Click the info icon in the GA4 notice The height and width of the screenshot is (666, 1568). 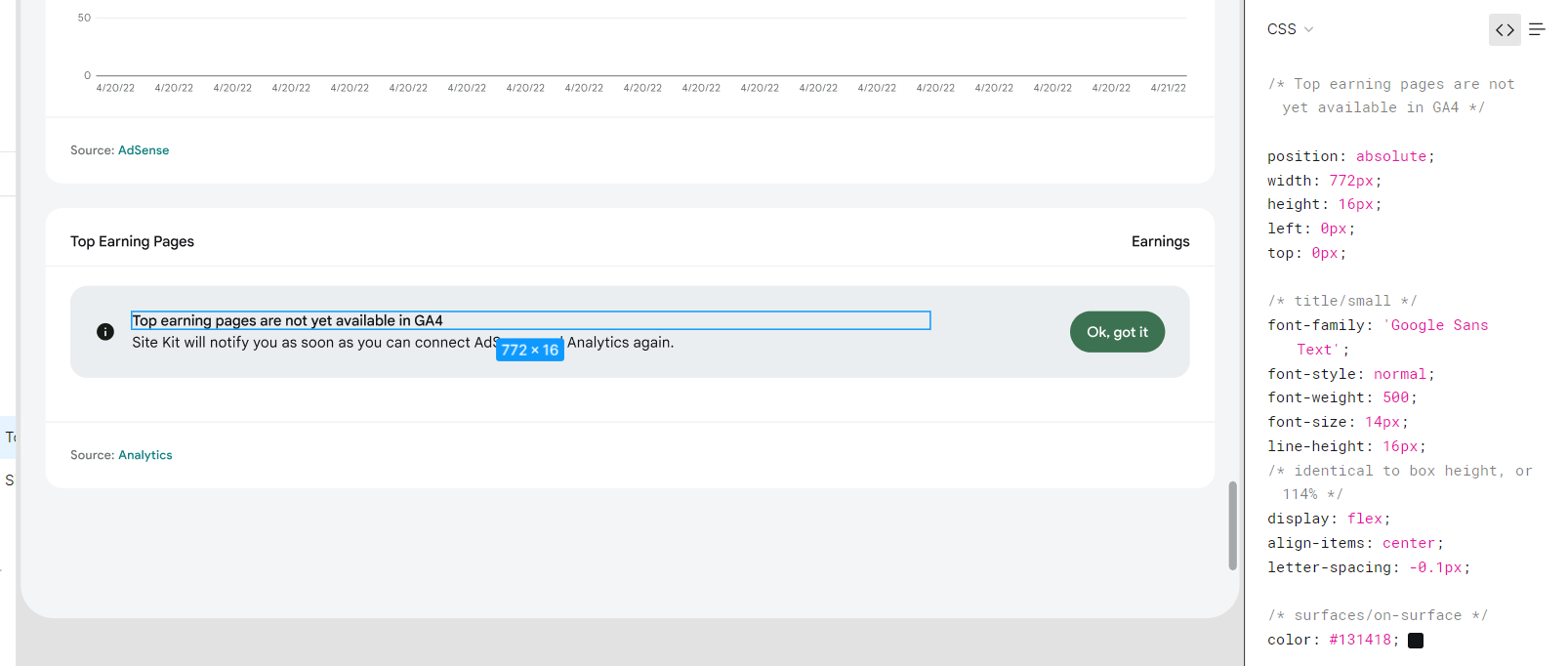coord(105,332)
